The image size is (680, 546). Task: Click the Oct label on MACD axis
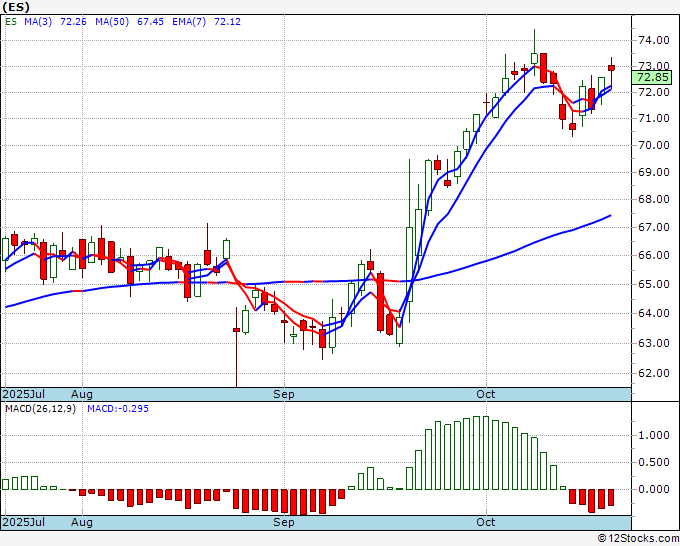[486, 522]
